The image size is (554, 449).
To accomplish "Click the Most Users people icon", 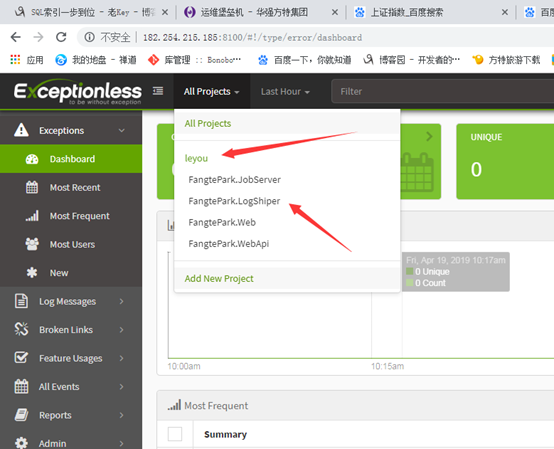I will (x=32, y=244).
